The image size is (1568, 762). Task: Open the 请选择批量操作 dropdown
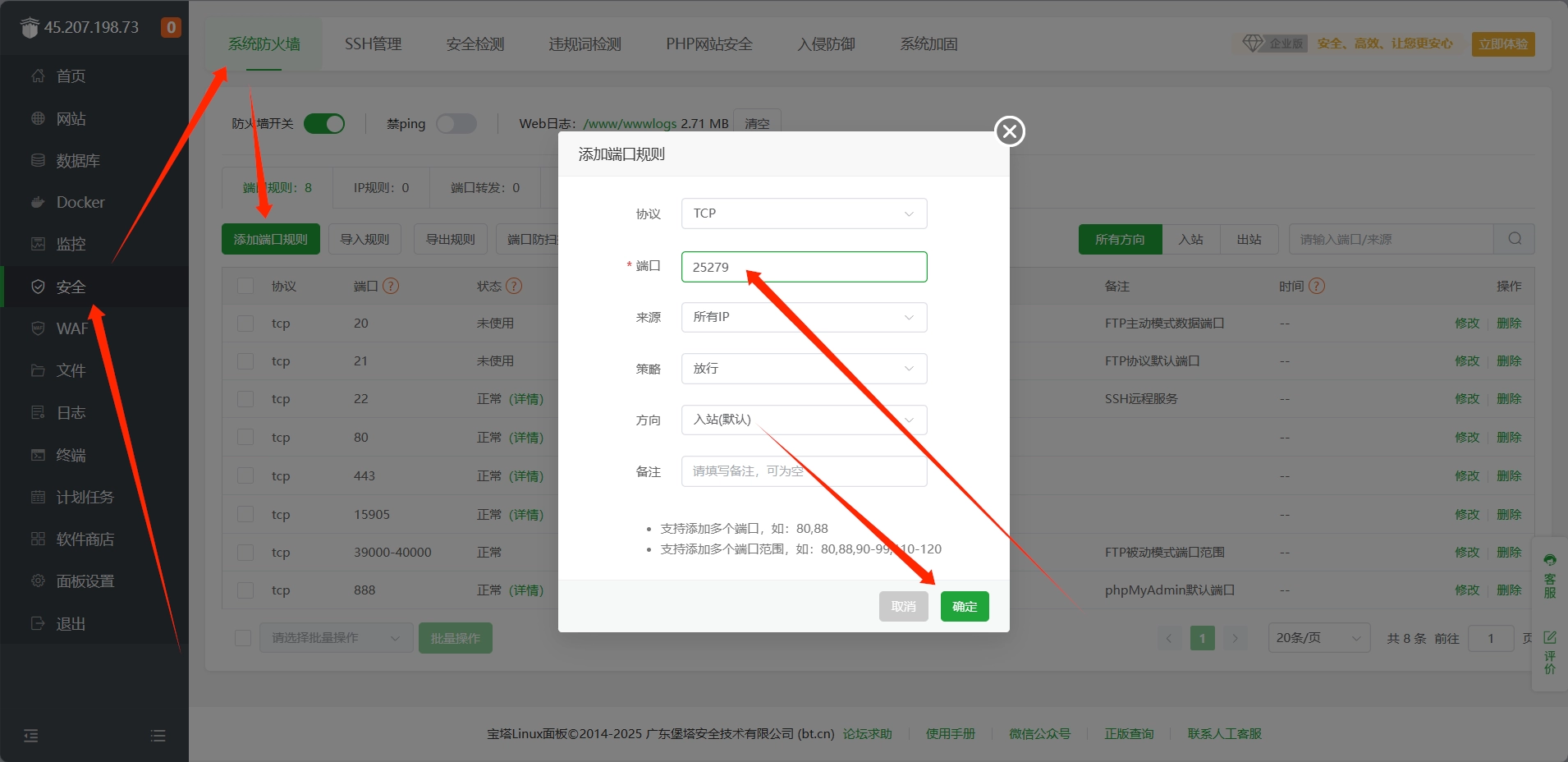click(336, 638)
